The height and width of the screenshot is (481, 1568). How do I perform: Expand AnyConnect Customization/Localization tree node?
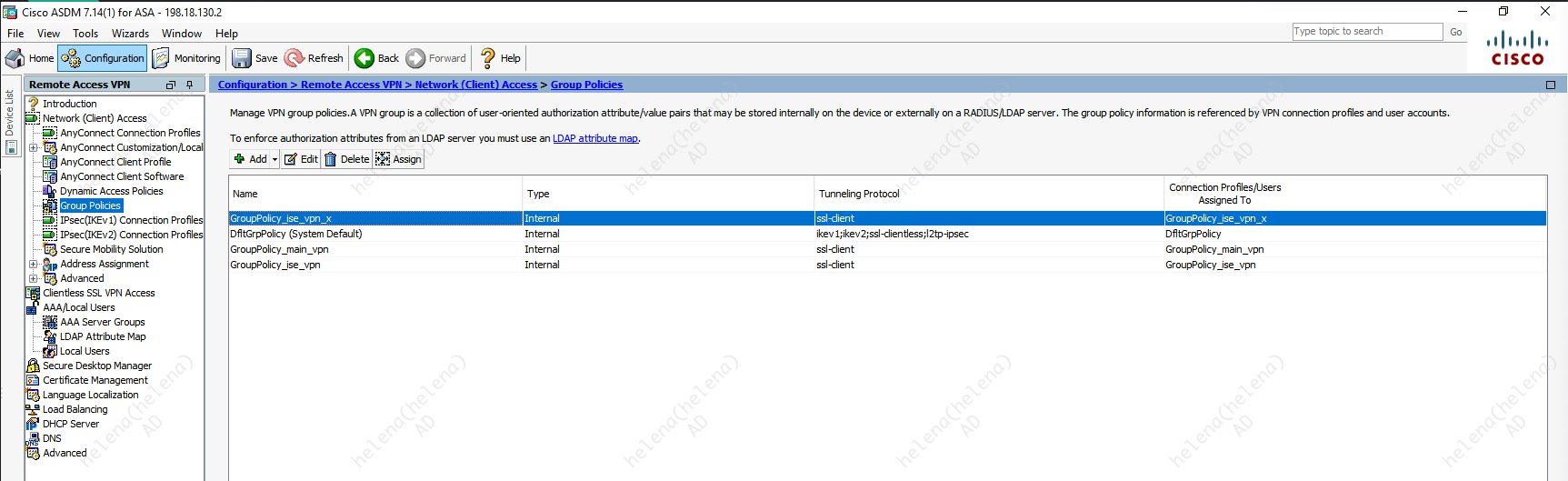point(34,147)
